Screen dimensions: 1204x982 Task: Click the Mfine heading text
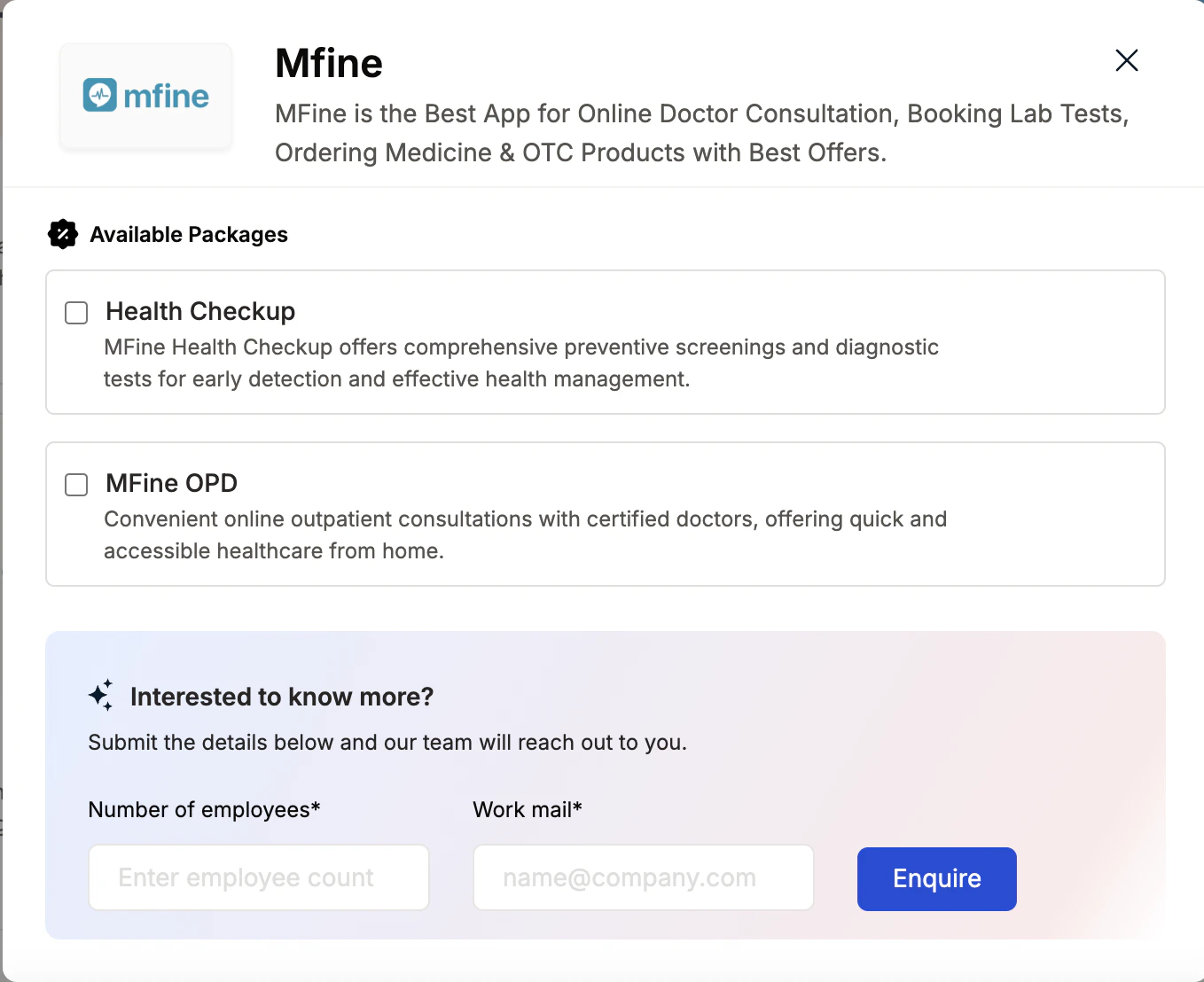pyautogui.click(x=329, y=63)
